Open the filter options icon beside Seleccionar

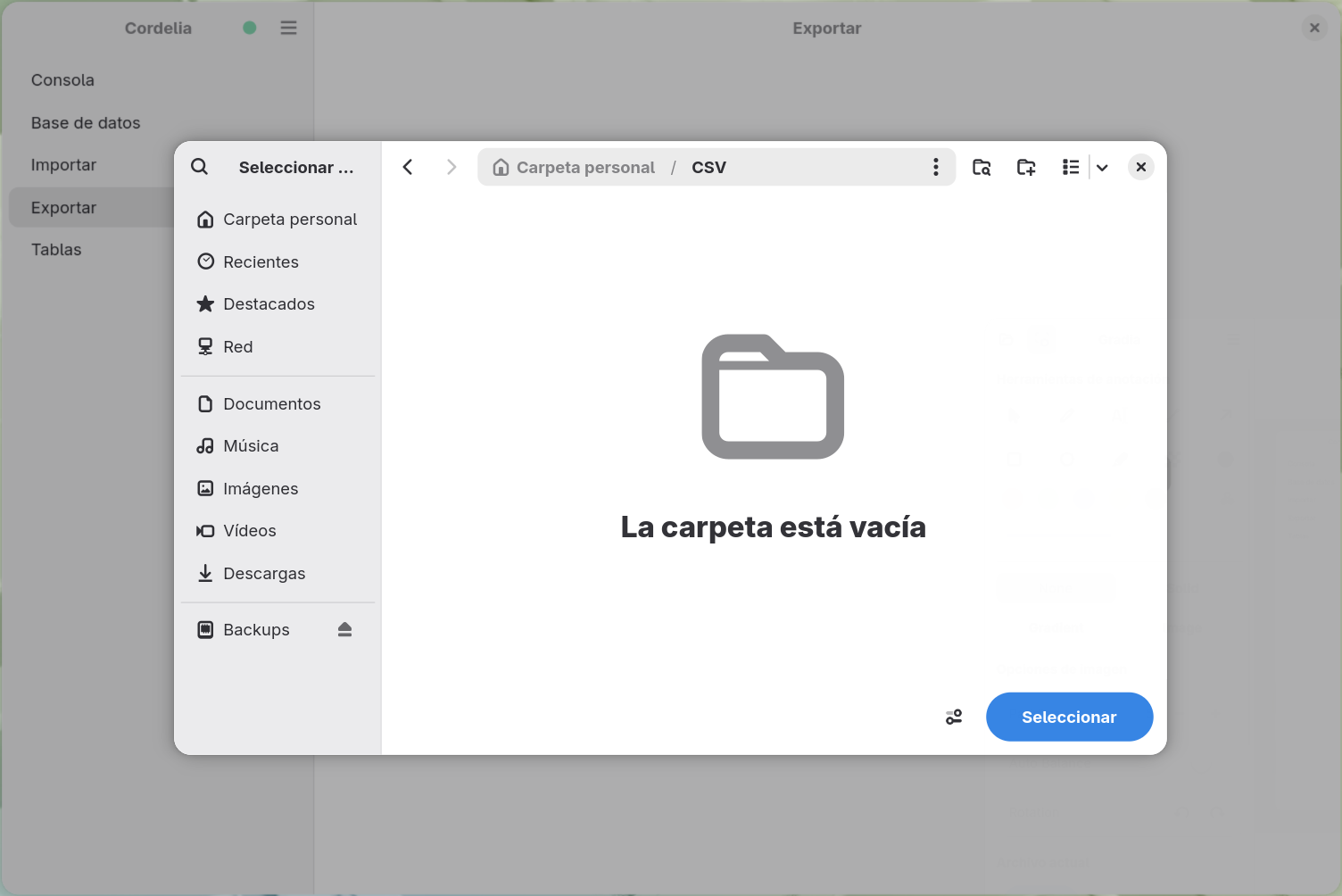(x=954, y=717)
